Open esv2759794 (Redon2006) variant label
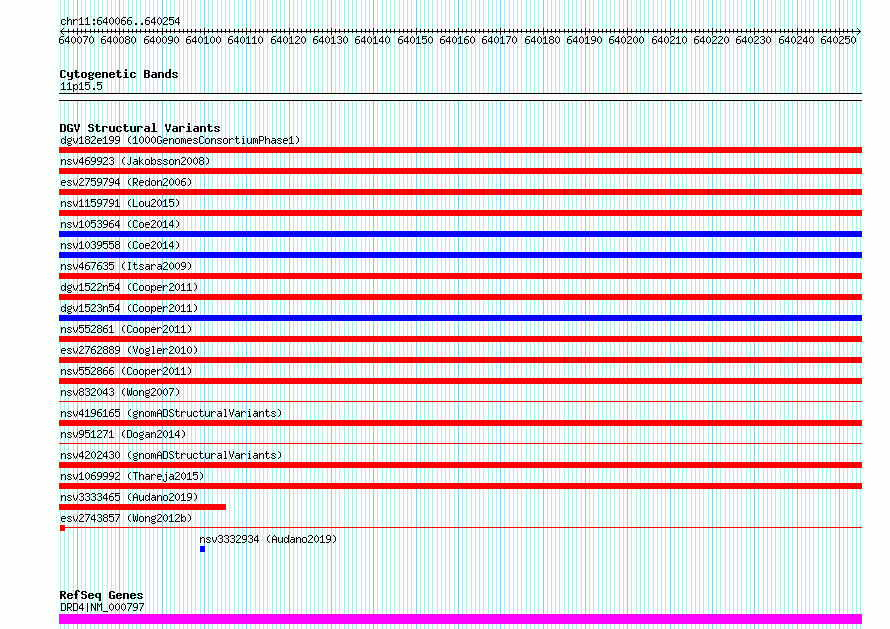Viewport: 890px width, 629px height. coord(126,182)
